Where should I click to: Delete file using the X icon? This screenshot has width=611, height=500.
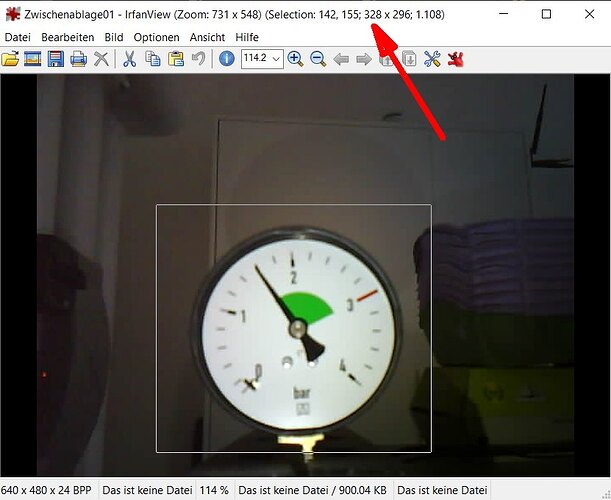pyautogui.click(x=101, y=59)
